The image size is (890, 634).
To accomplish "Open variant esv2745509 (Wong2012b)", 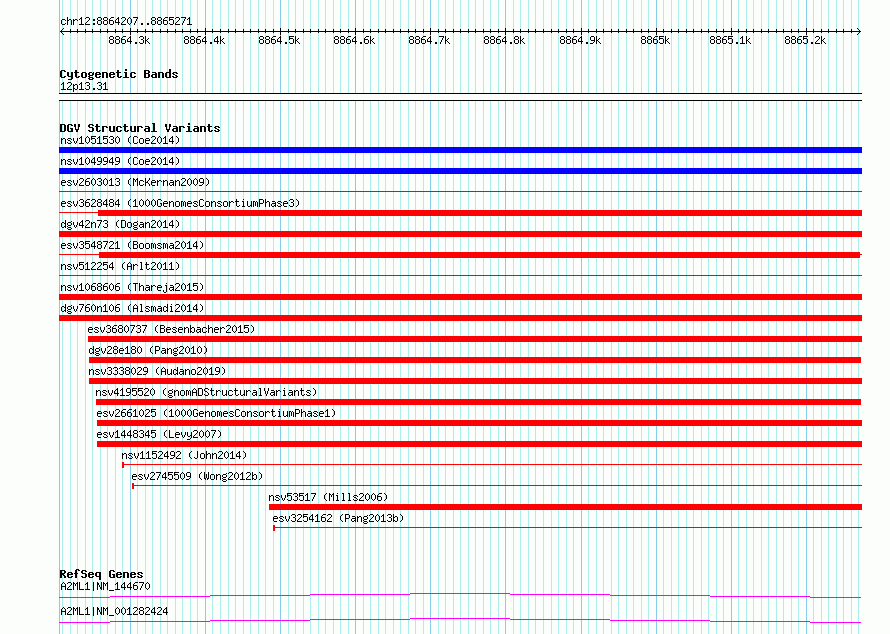I will pyautogui.click(x=197, y=476).
